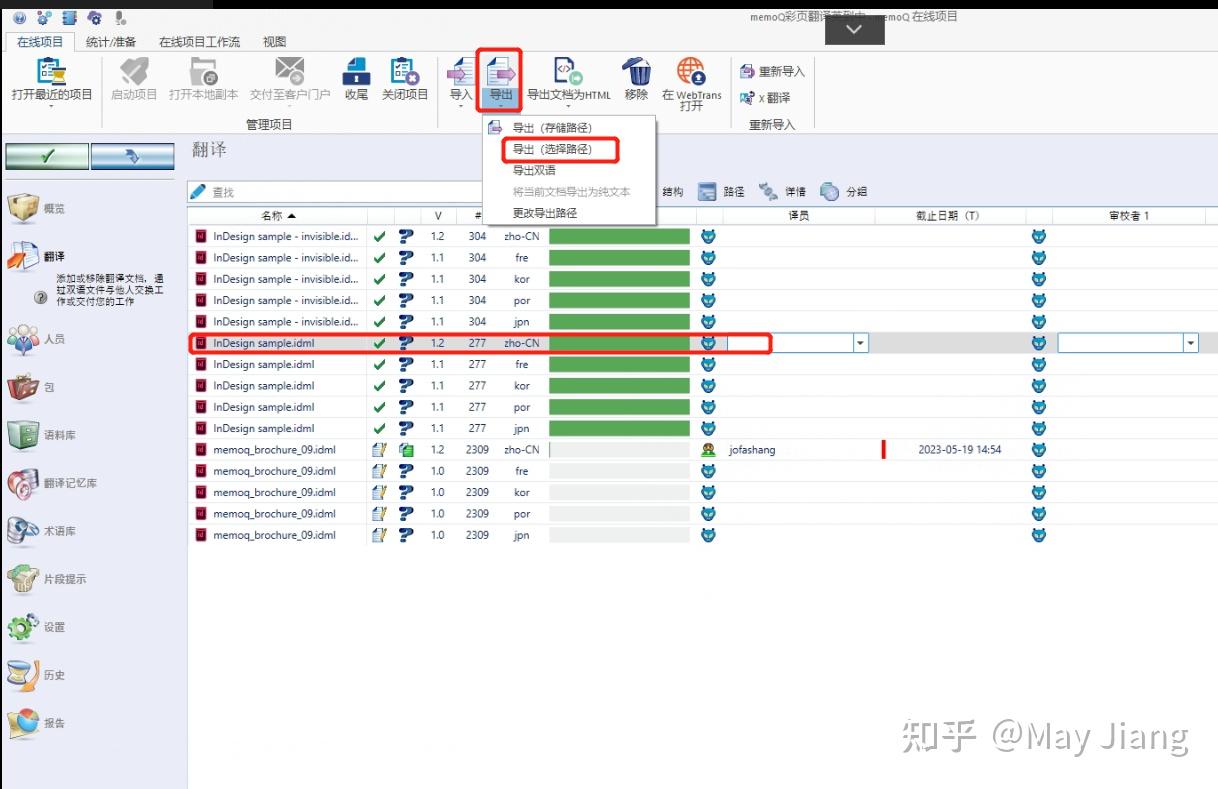Open the 译员 dropdown for InDesign sample.idml
This screenshot has width=1218, height=789.
[859, 343]
